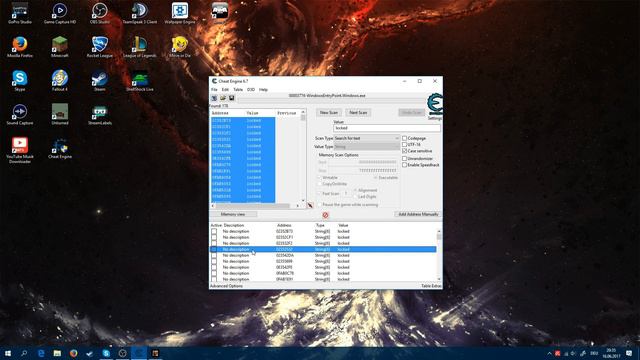Click the found-list vertical scrollbar
Viewport: 640px width, 360px height.
[x=303, y=156]
